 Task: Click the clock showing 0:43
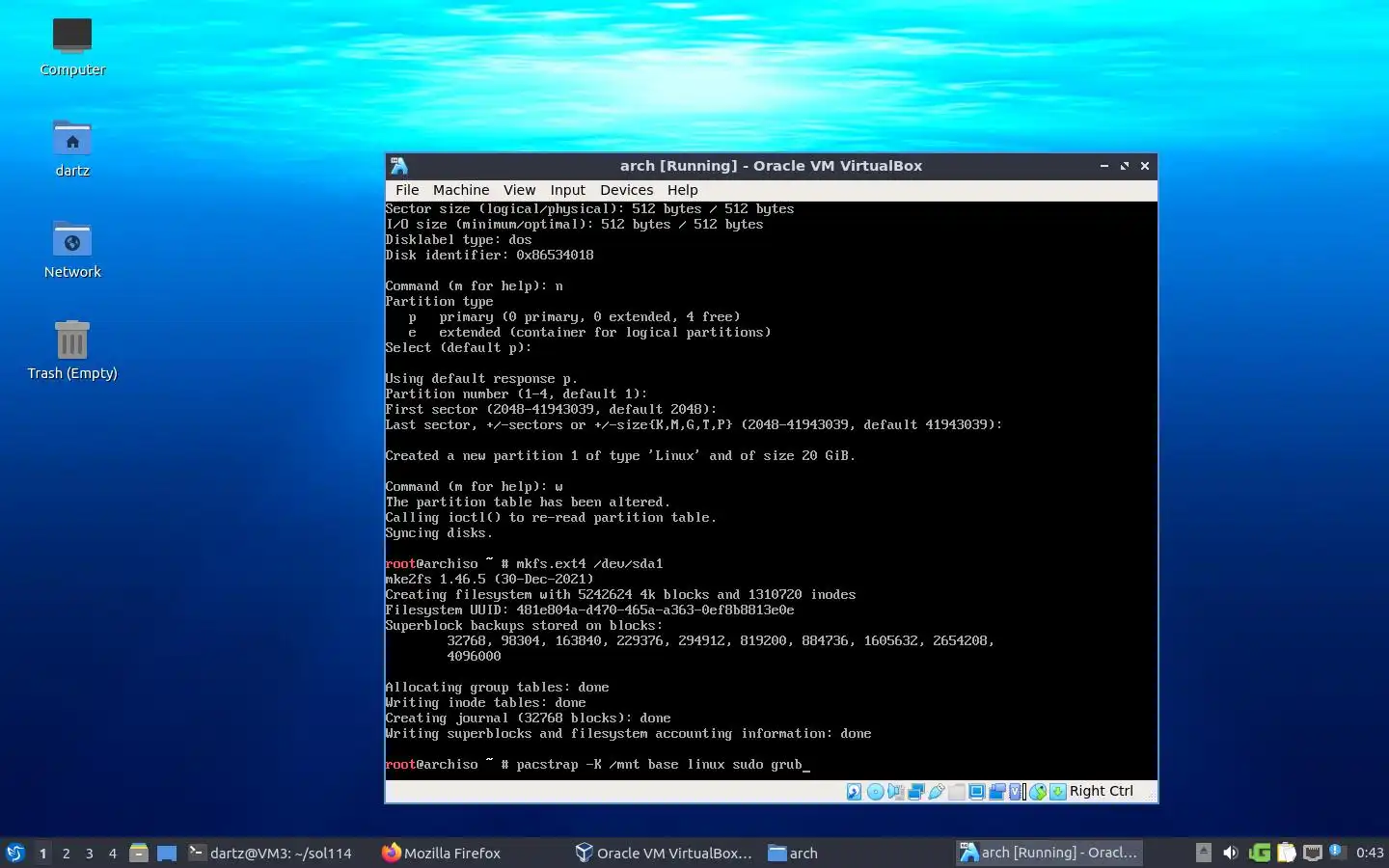coord(1370,853)
